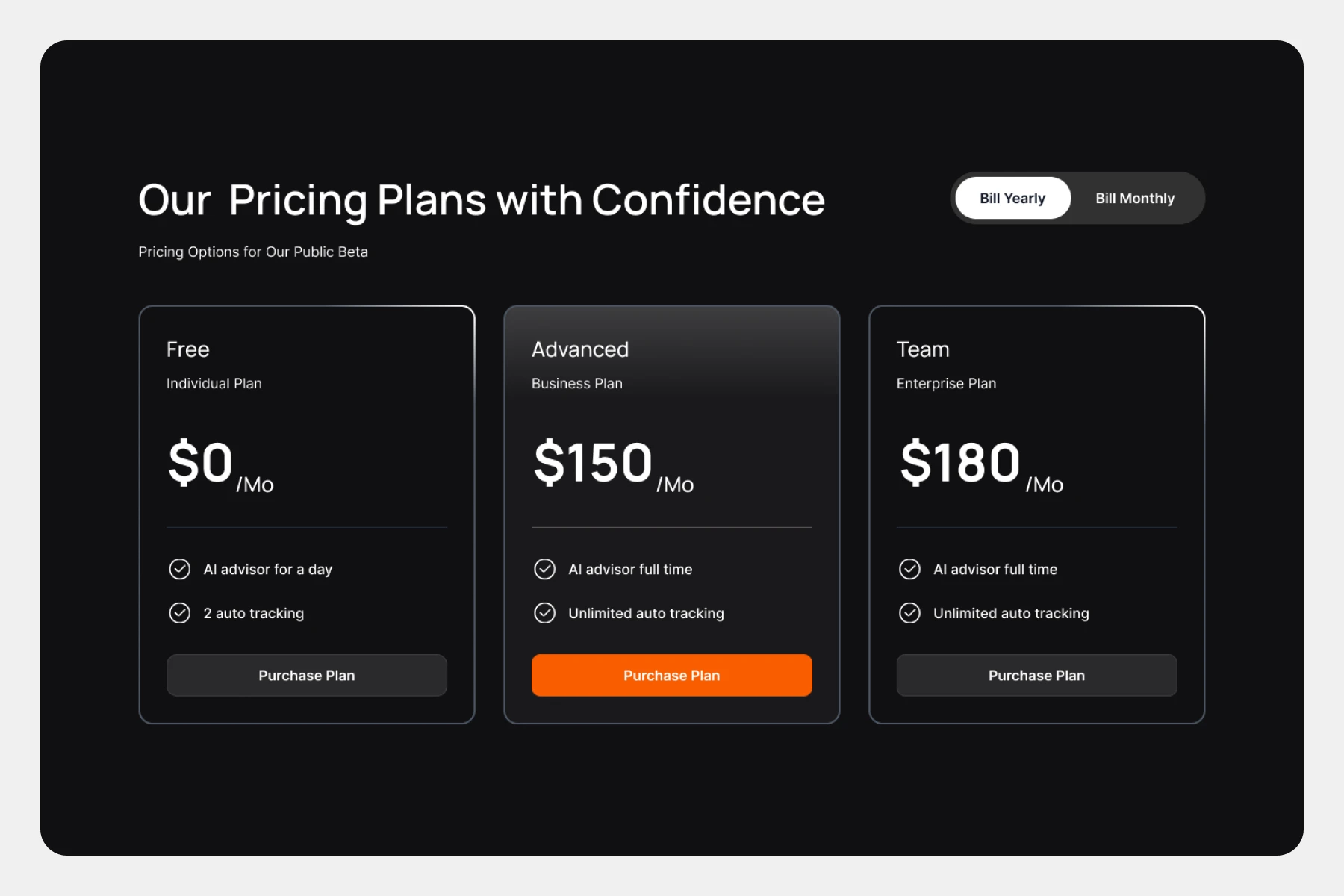
Task: Click Pricing Options for Our Public Beta subtitle
Action: (253, 252)
